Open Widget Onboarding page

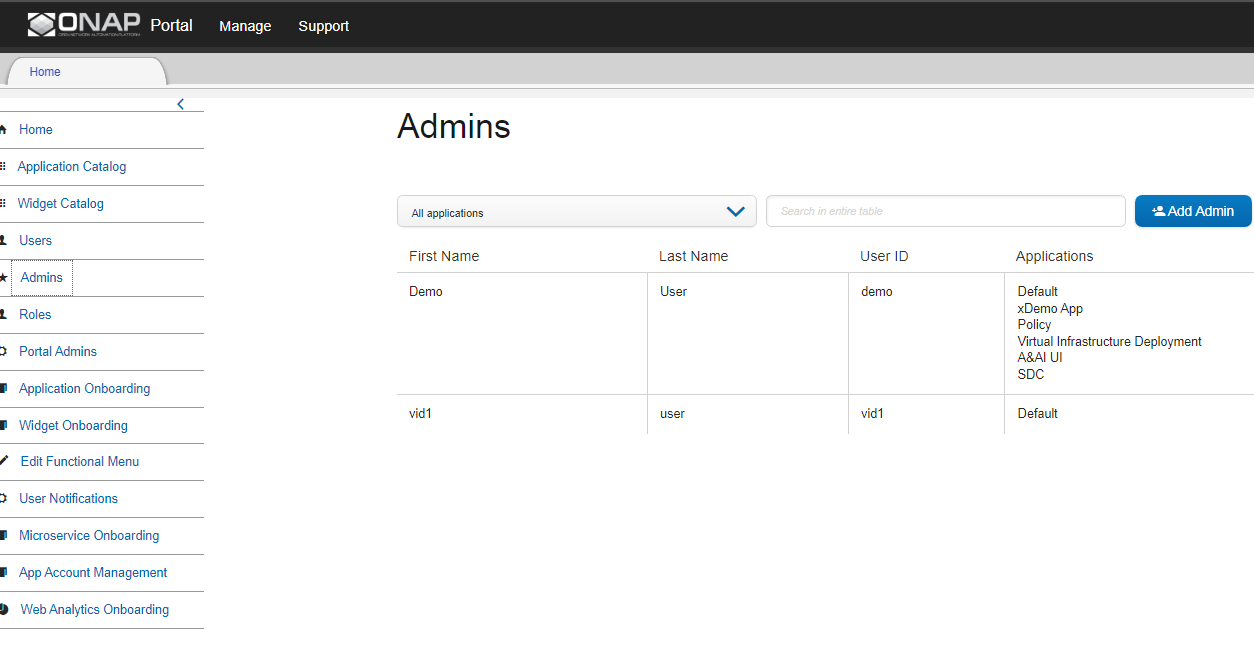tap(74, 425)
